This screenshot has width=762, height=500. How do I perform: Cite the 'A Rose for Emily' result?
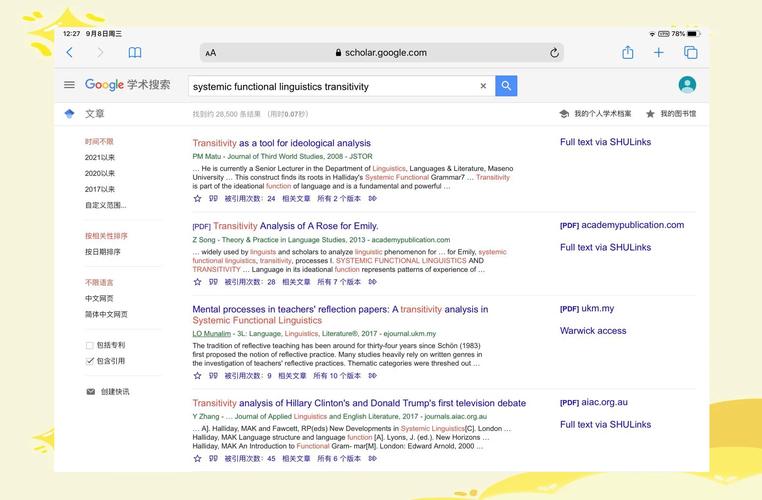(x=213, y=282)
